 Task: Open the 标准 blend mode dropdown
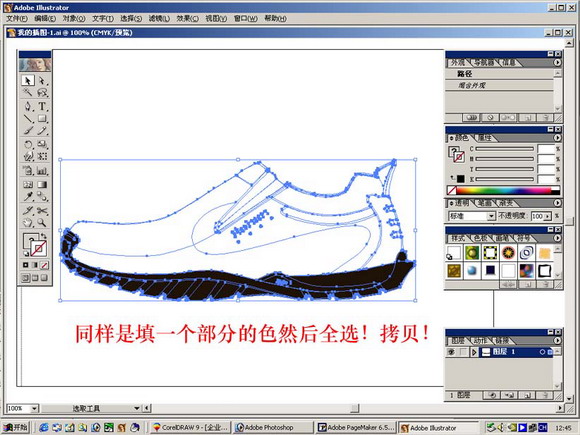pyautogui.click(x=491, y=216)
